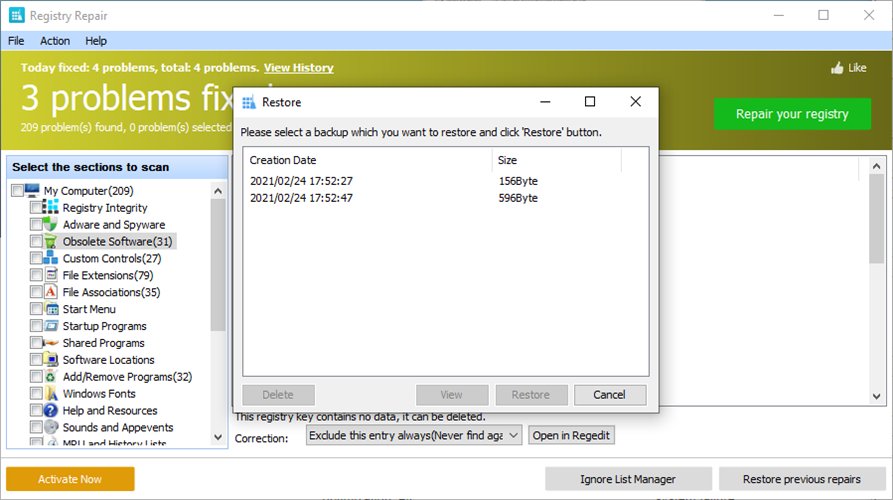Click the Open in Regedit button
893x500 pixels.
click(x=571, y=436)
